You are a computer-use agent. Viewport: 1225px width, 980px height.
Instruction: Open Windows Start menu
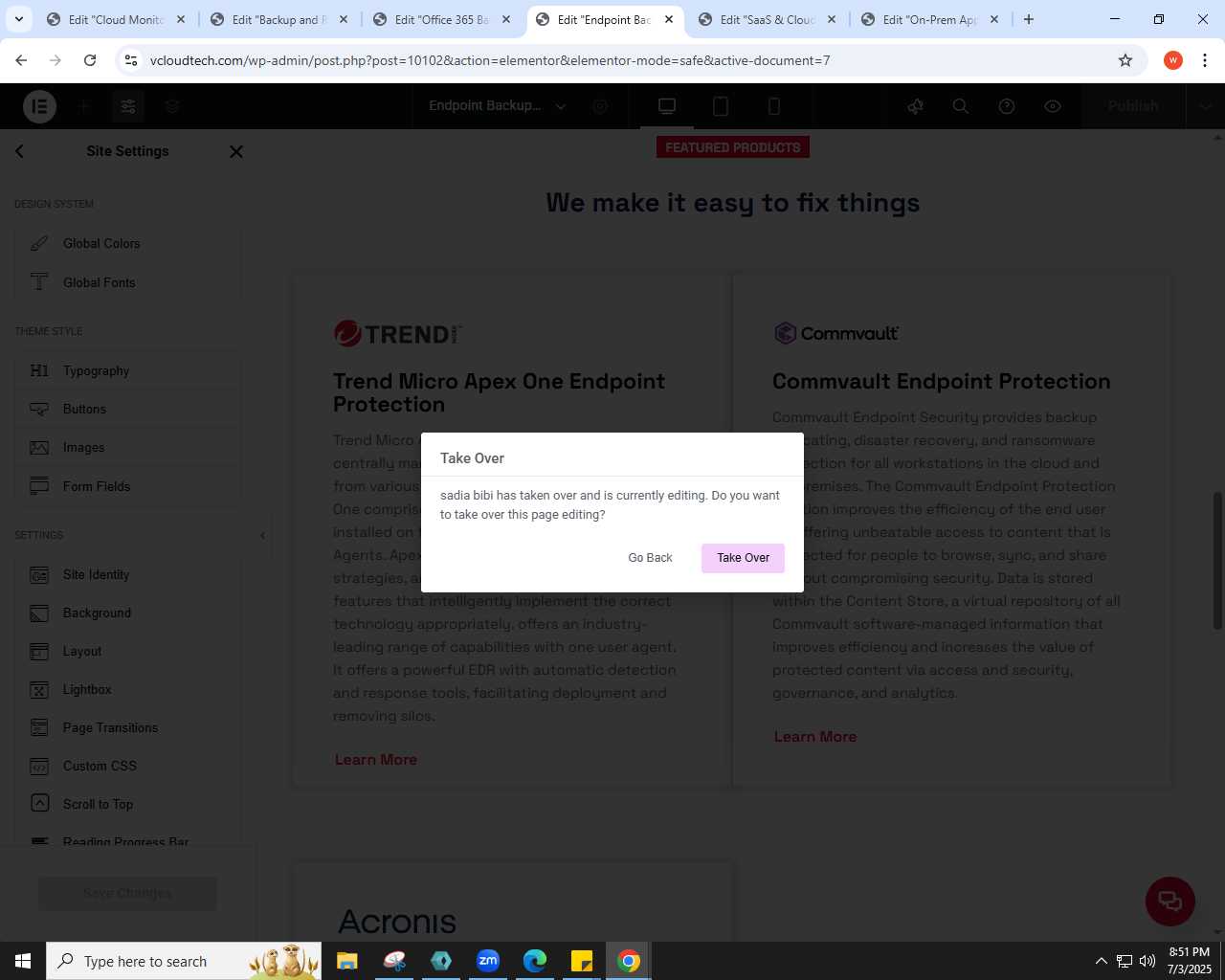(23, 961)
